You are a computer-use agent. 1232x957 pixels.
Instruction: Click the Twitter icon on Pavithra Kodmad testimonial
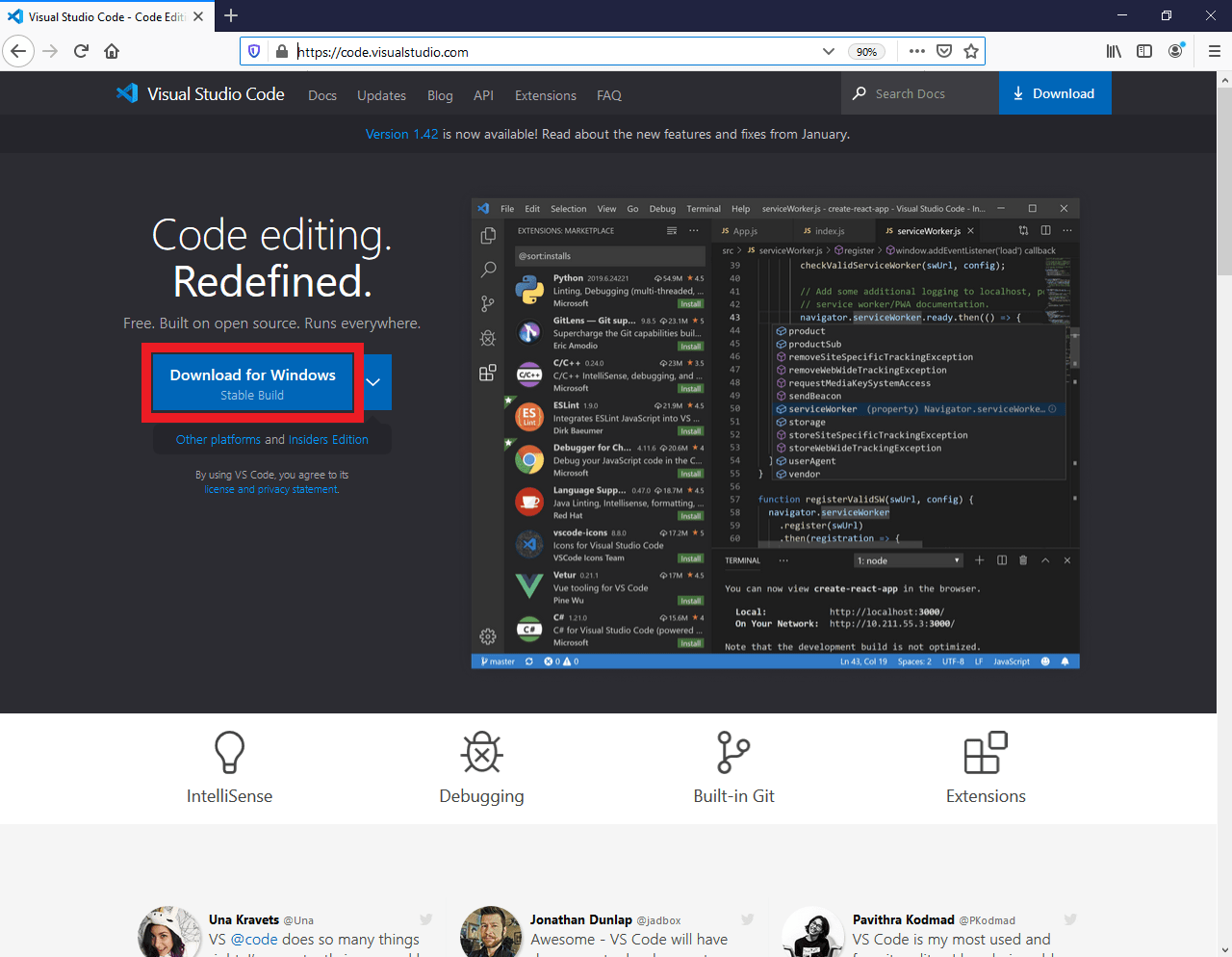coord(1069,919)
